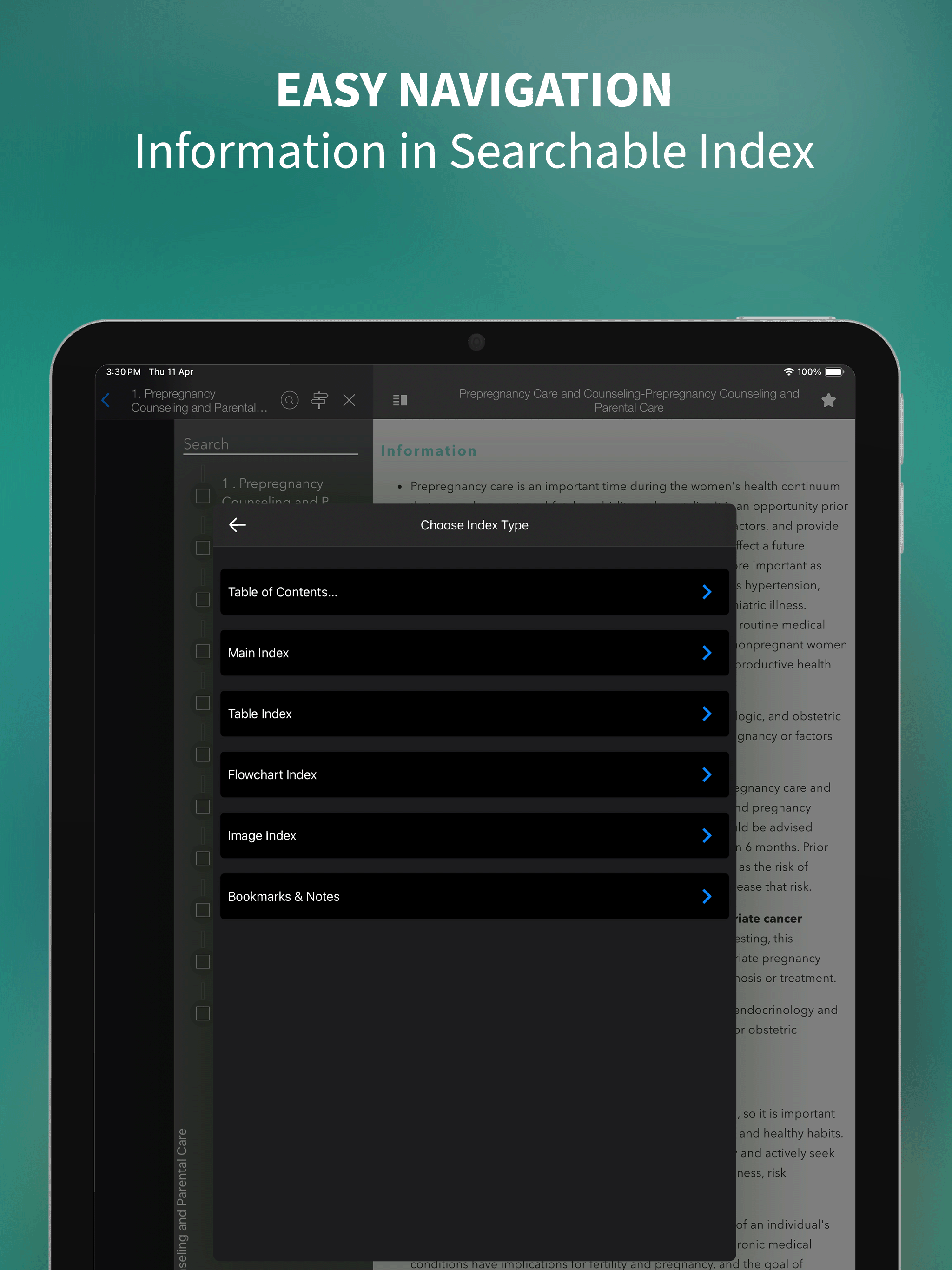Check the box beside 1. Prepregnancy Counseling
952x1270 pixels.
[x=203, y=496]
